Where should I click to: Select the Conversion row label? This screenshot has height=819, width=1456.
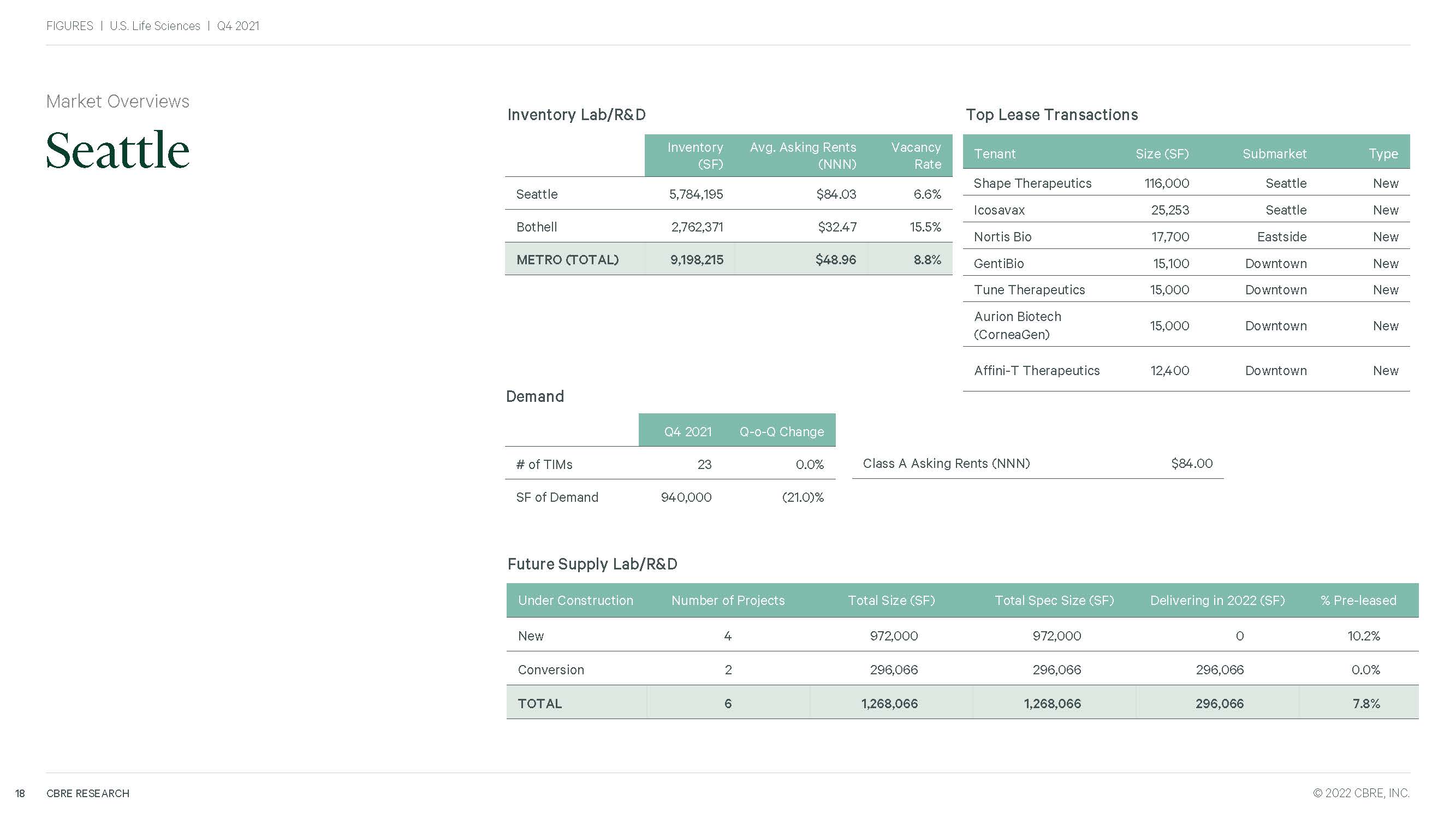[550, 669]
